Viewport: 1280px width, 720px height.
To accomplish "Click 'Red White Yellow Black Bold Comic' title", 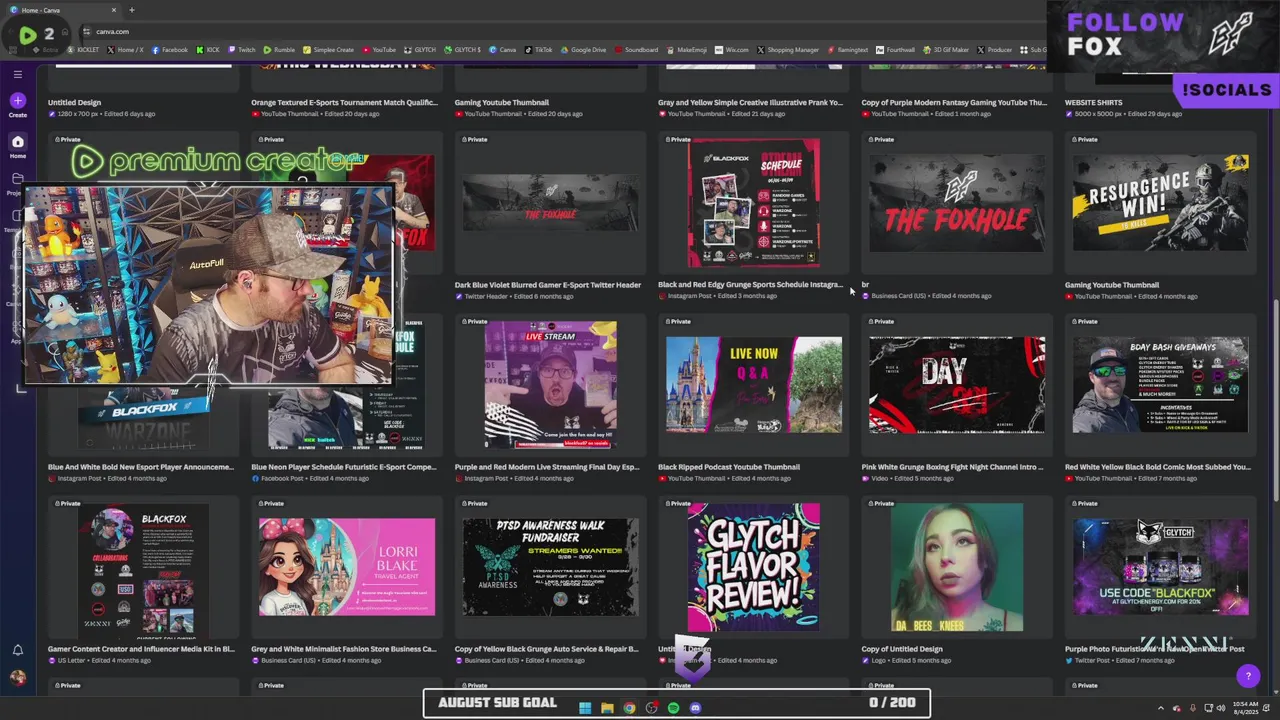I will [x=1158, y=467].
